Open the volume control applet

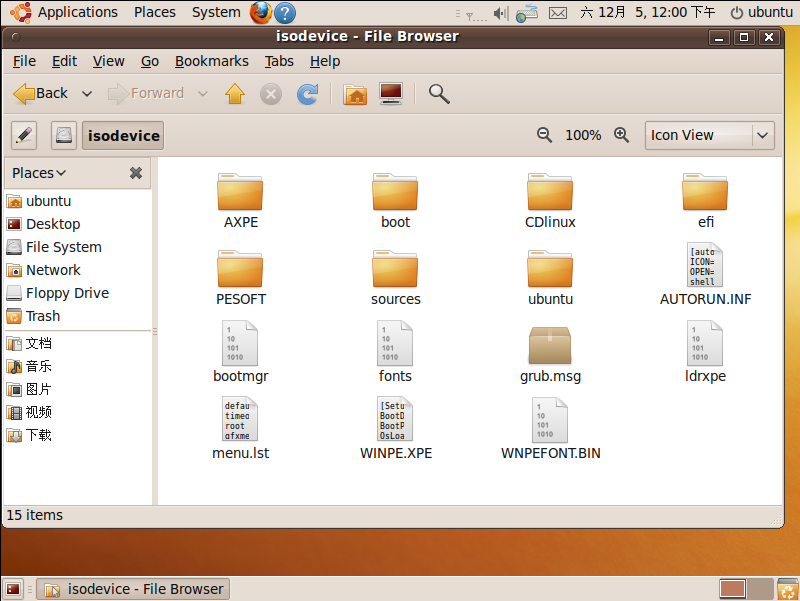501,13
